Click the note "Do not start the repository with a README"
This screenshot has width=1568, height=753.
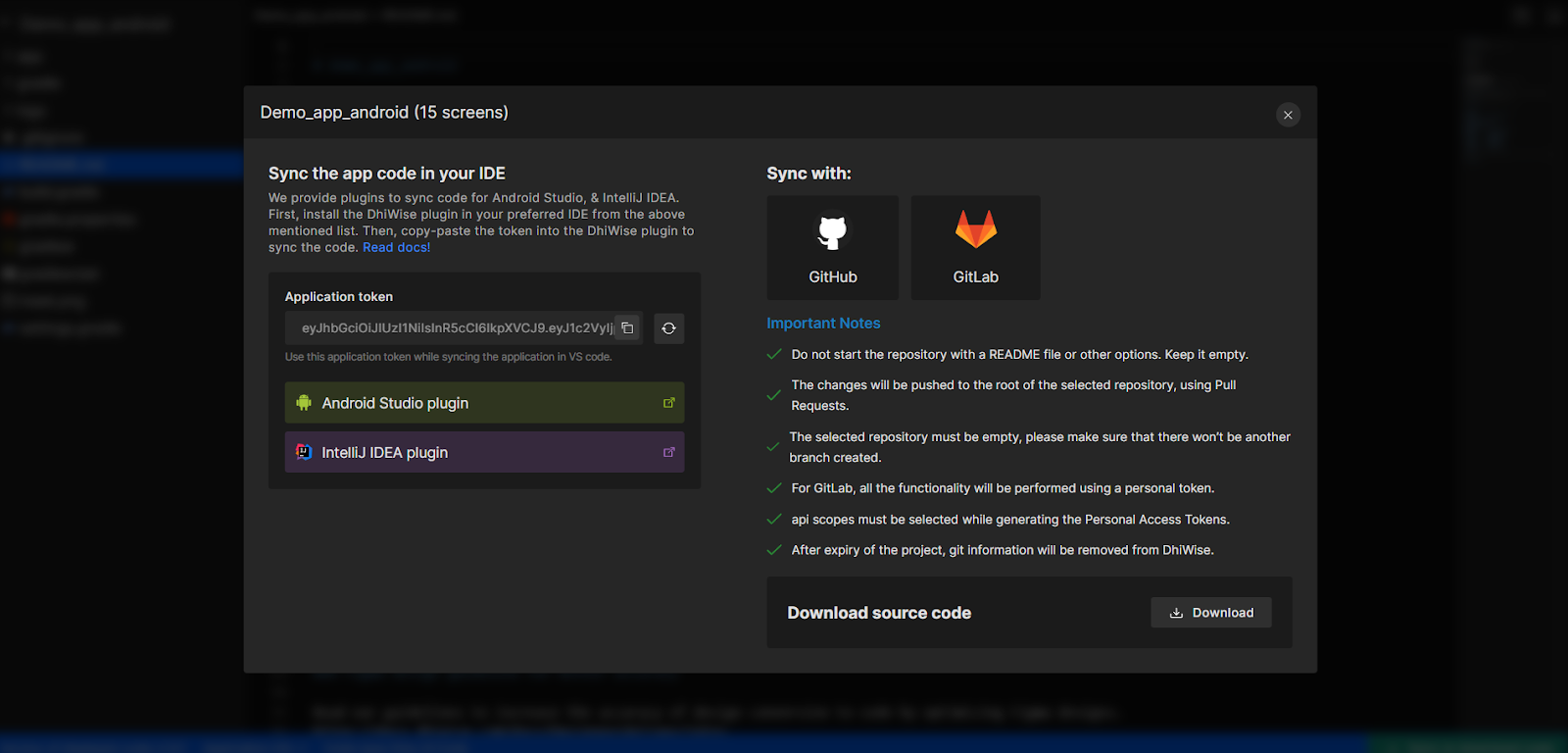[1020, 355]
